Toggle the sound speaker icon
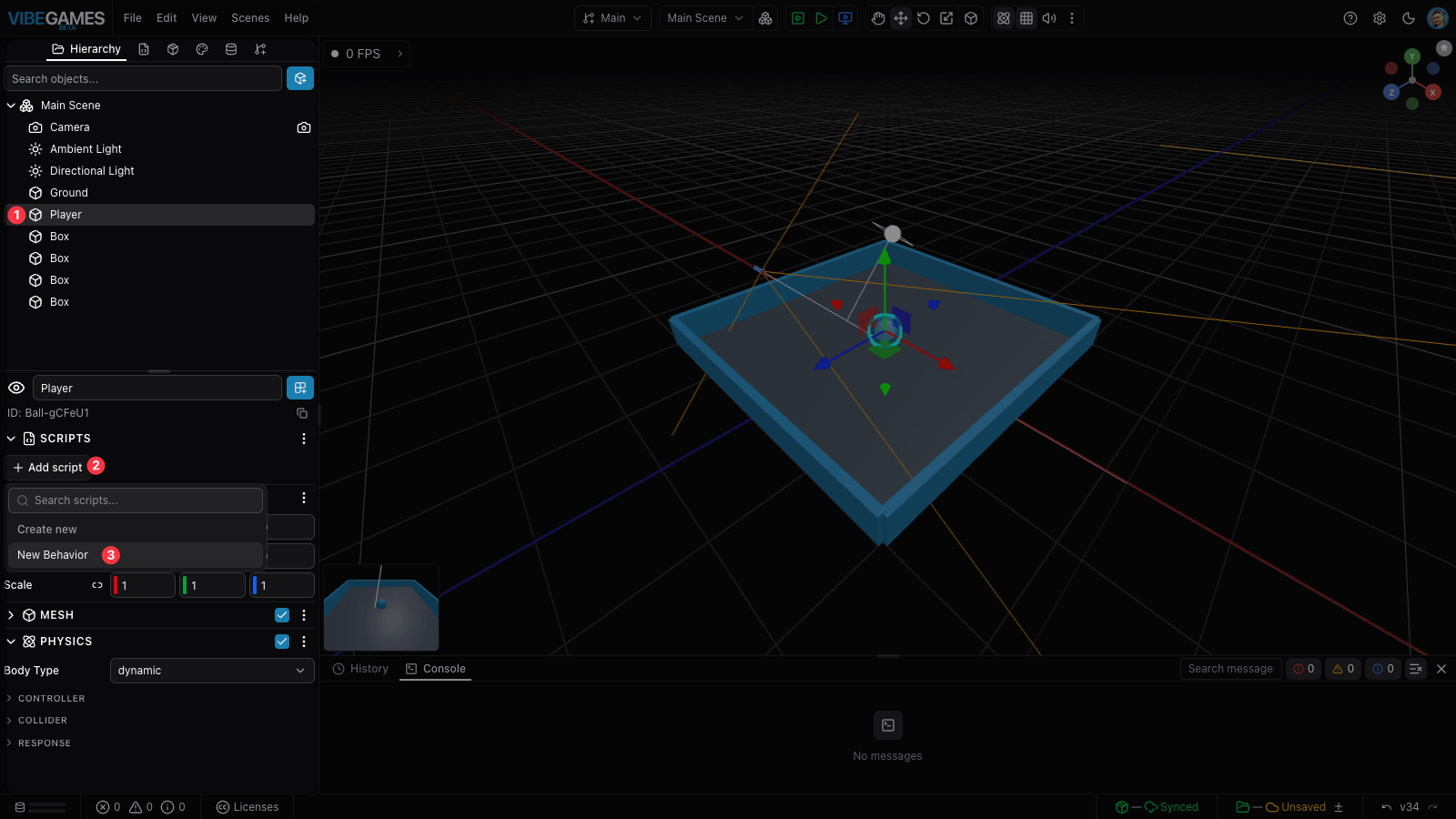 coord(1049,18)
